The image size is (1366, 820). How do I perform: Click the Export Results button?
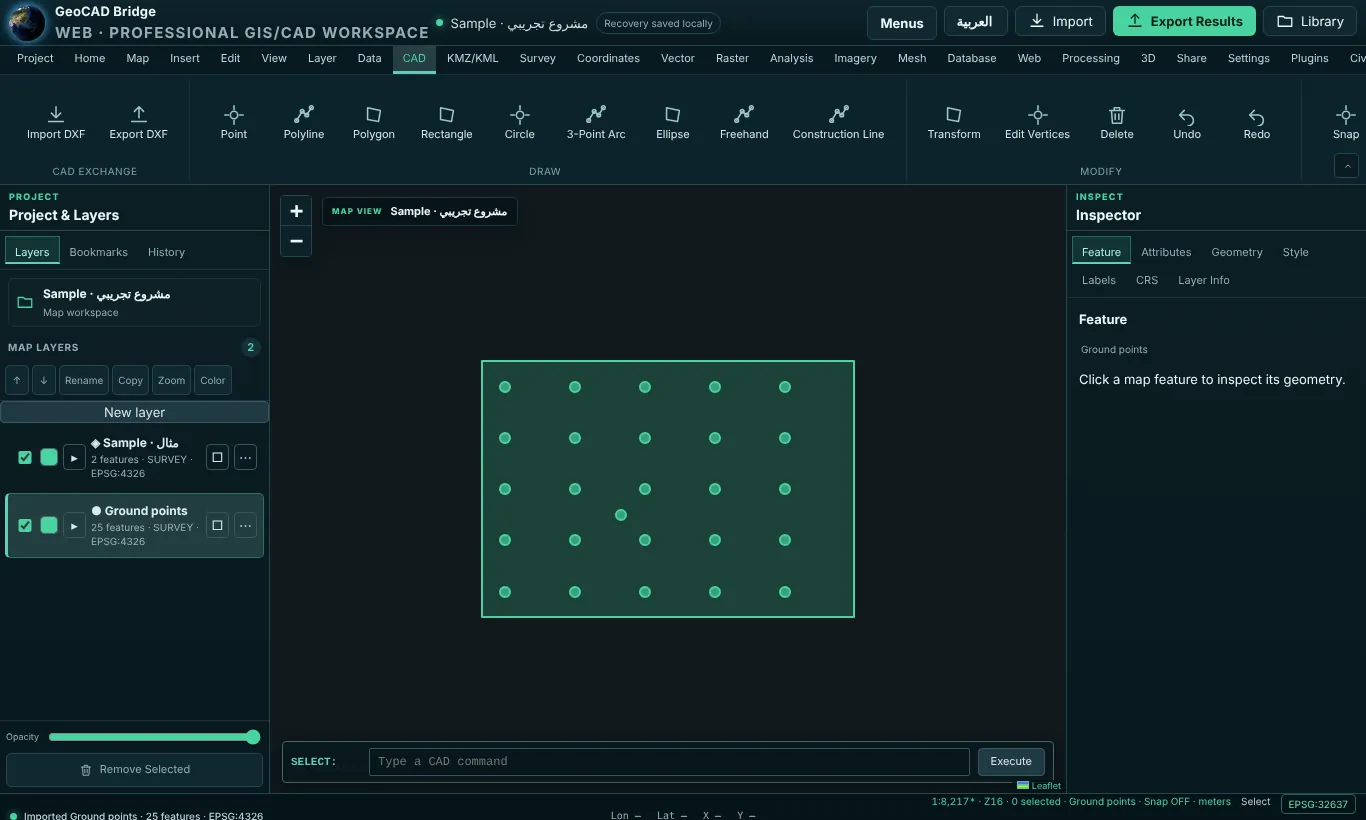tap(1184, 21)
